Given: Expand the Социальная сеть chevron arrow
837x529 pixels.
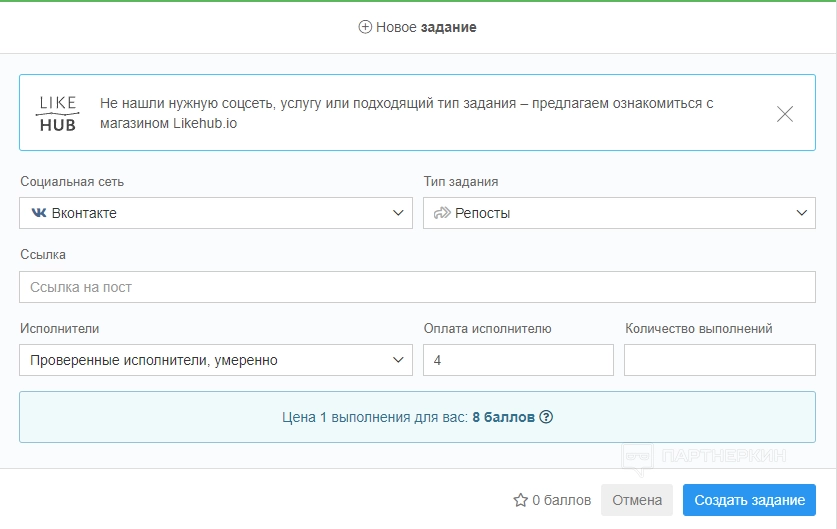Looking at the screenshot, I should coord(398,213).
